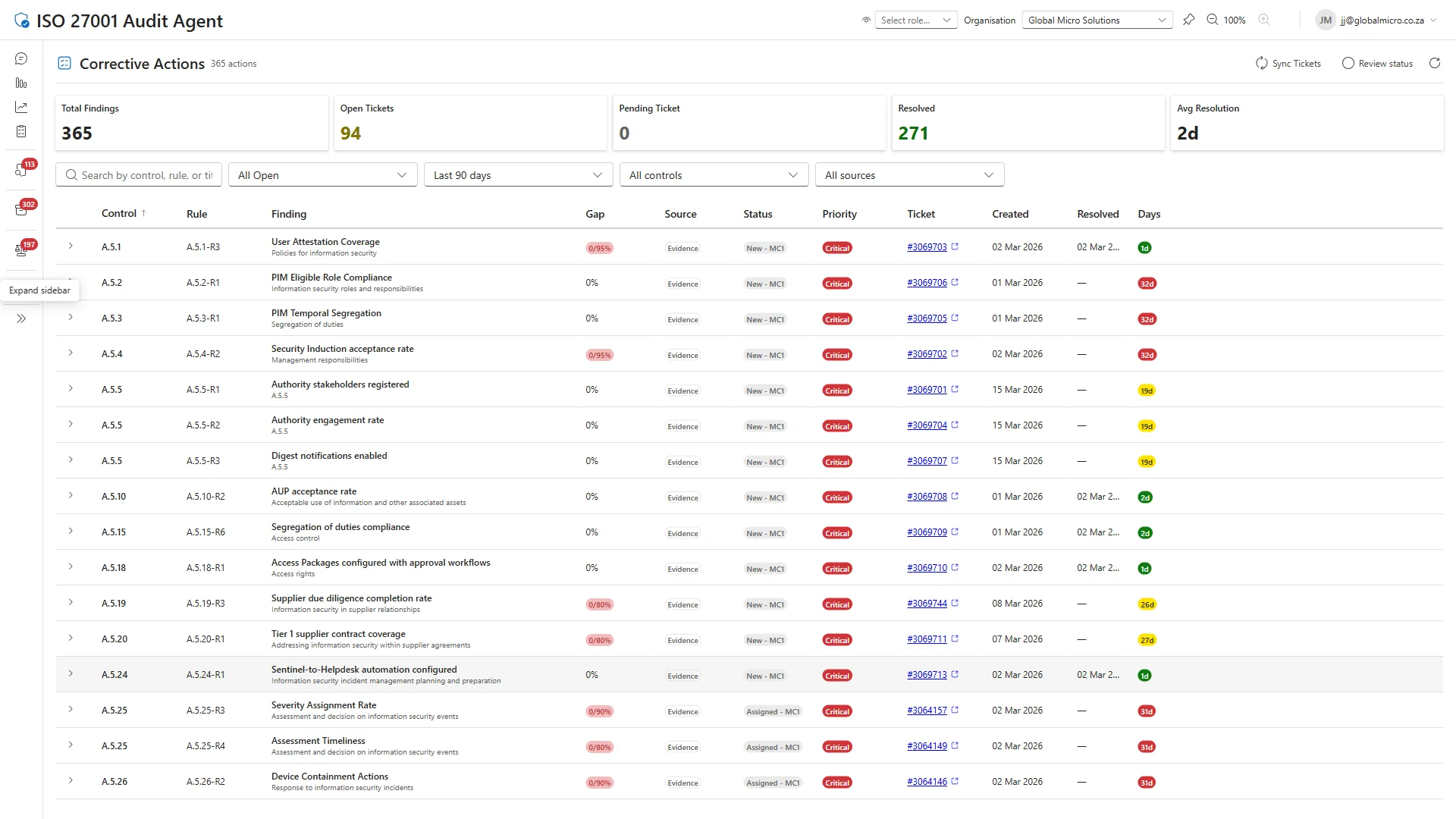Zoom out using the magnifier minus control

(x=1213, y=20)
